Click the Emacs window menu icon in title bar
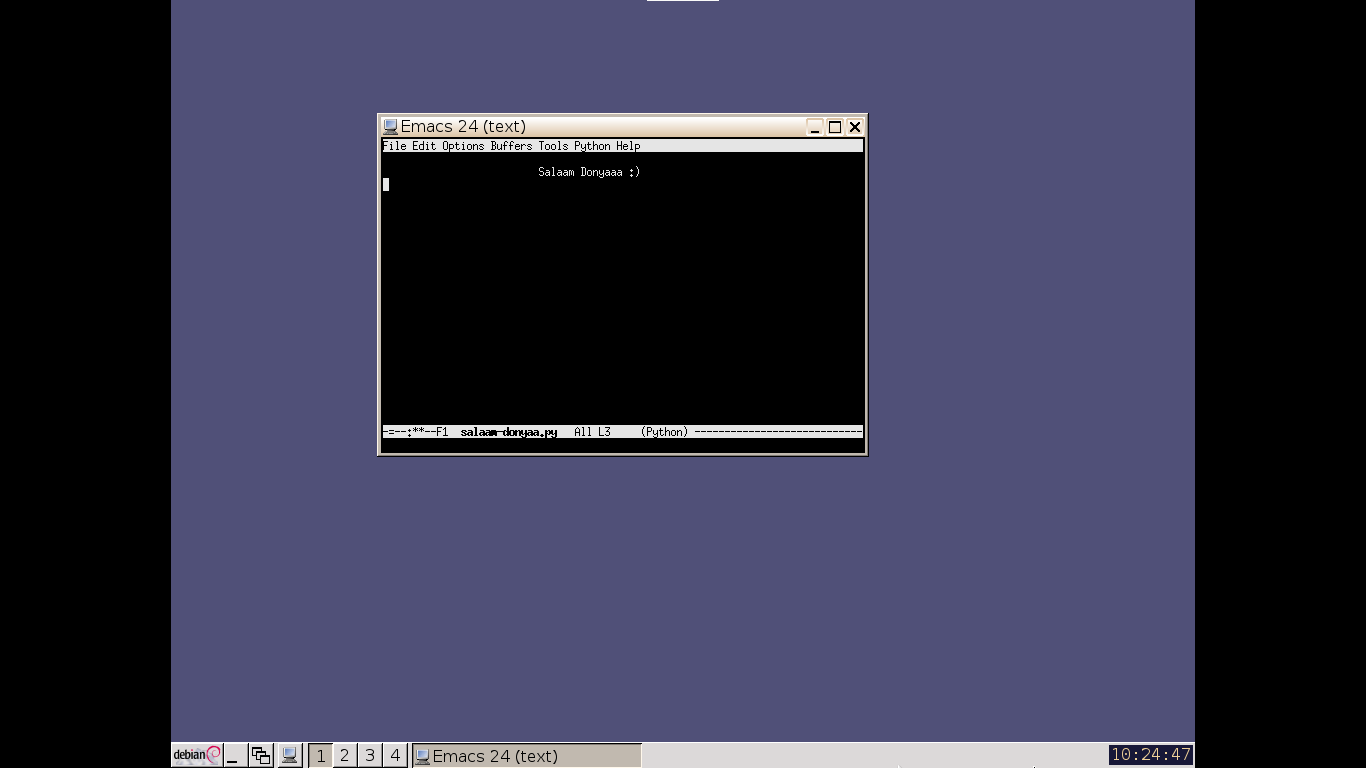Viewport: 1366px width, 768px height. point(390,127)
